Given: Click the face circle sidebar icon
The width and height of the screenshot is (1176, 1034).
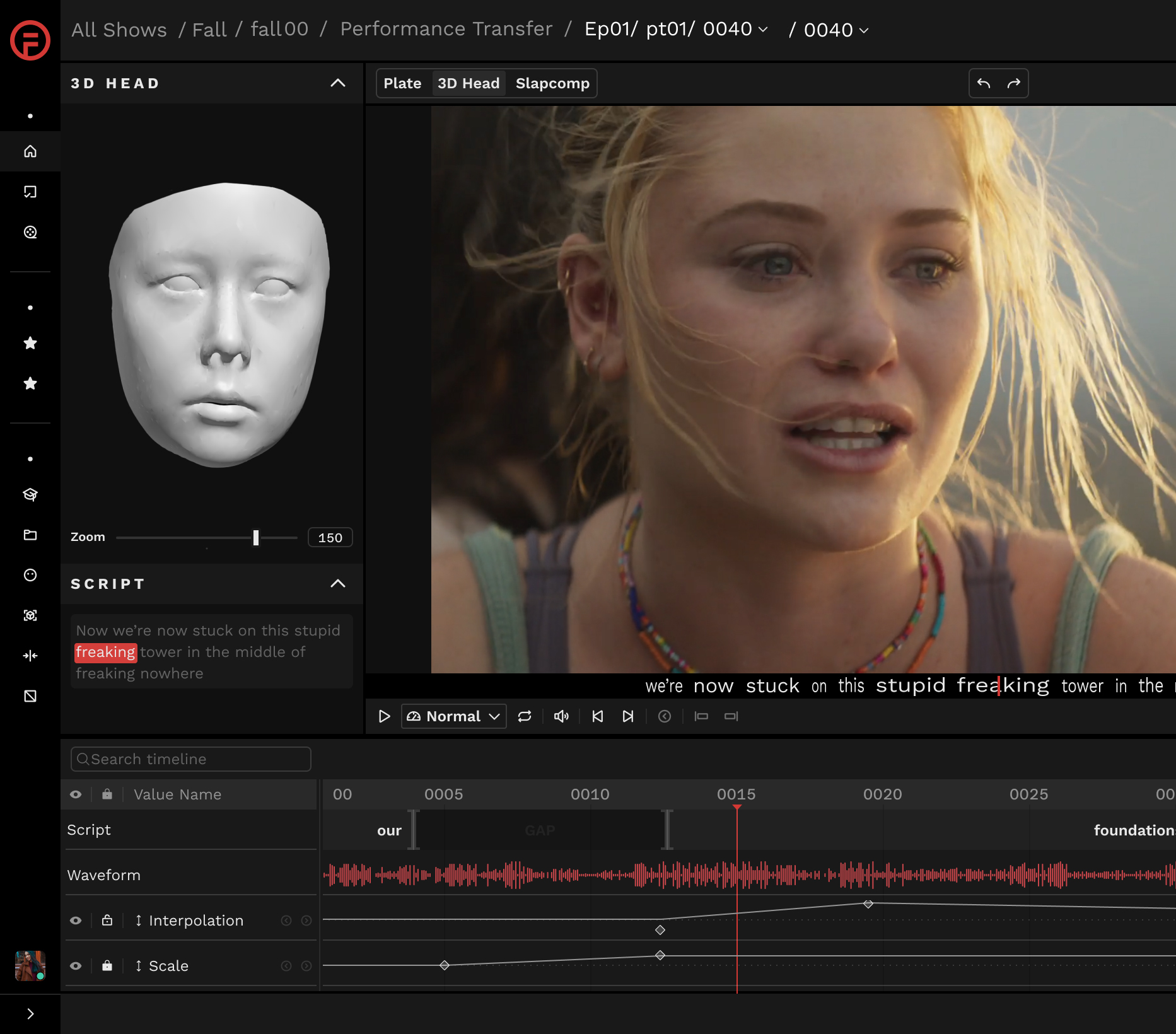Looking at the screenshot, I should click(x=30, y=575).
